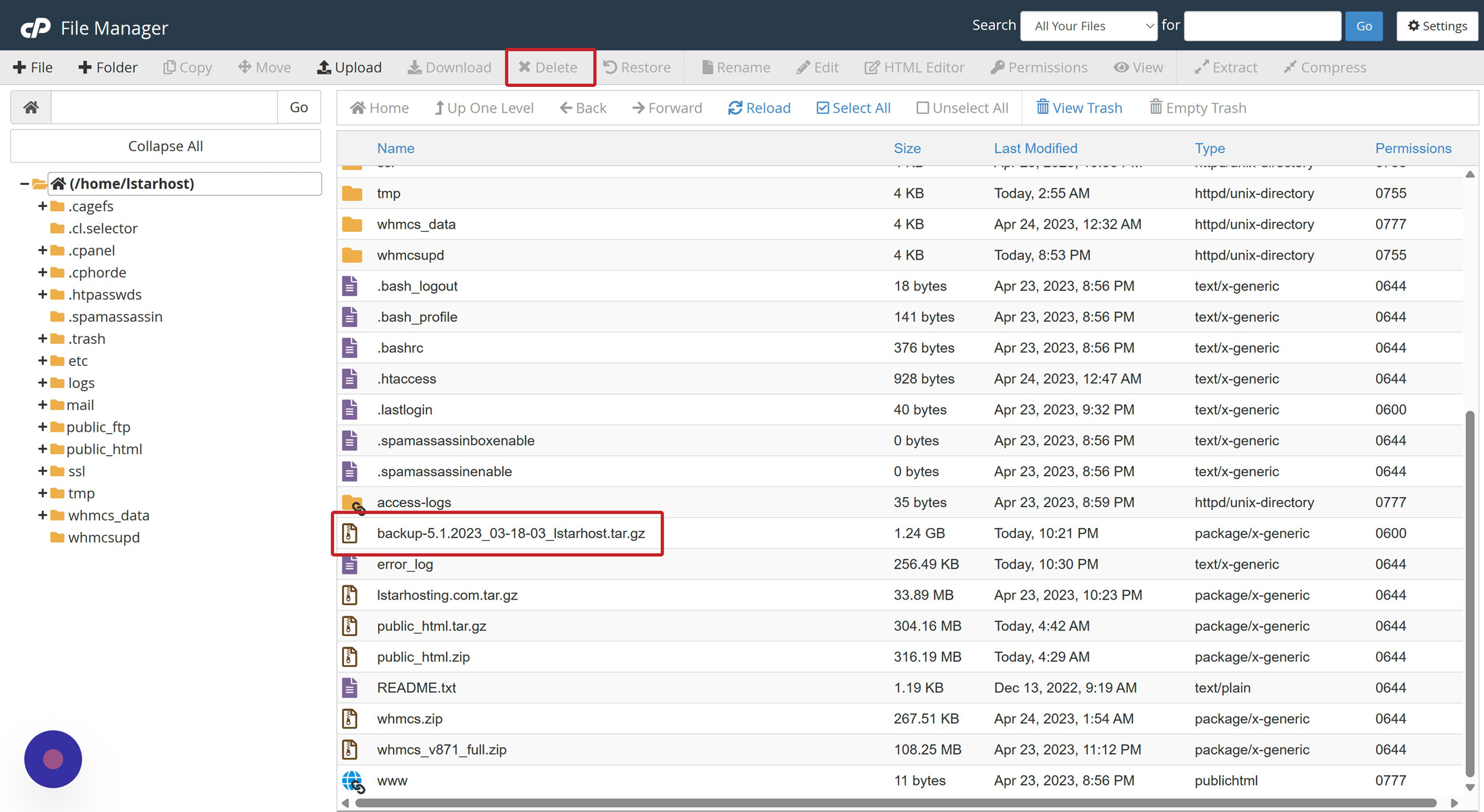The height and width of the screenshot is (812, 1484).
Task: Open the HTML Editor tool
Action: (914, 67)
